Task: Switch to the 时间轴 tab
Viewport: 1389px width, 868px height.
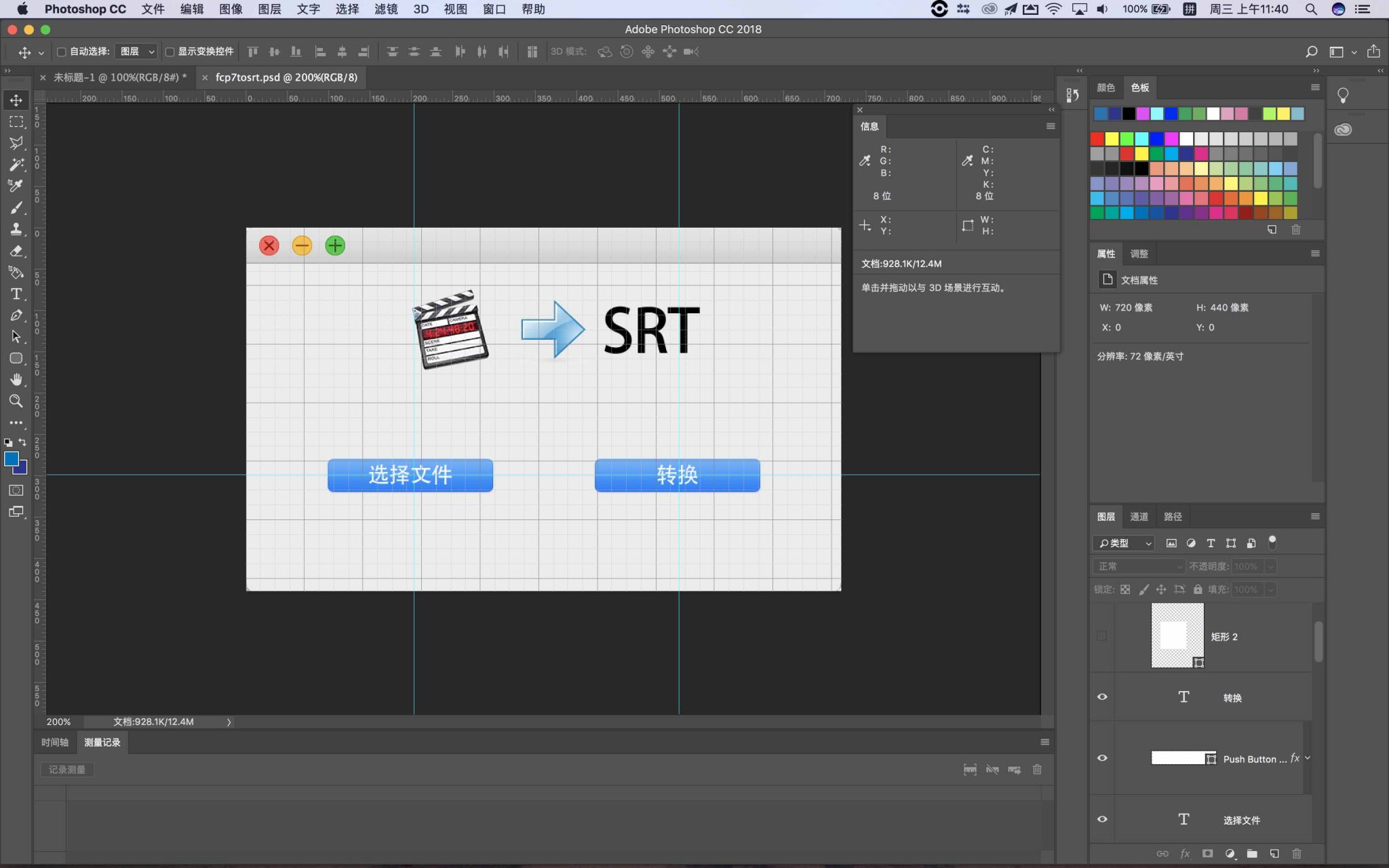Action: pyautogui.click(x=55, y=743)
